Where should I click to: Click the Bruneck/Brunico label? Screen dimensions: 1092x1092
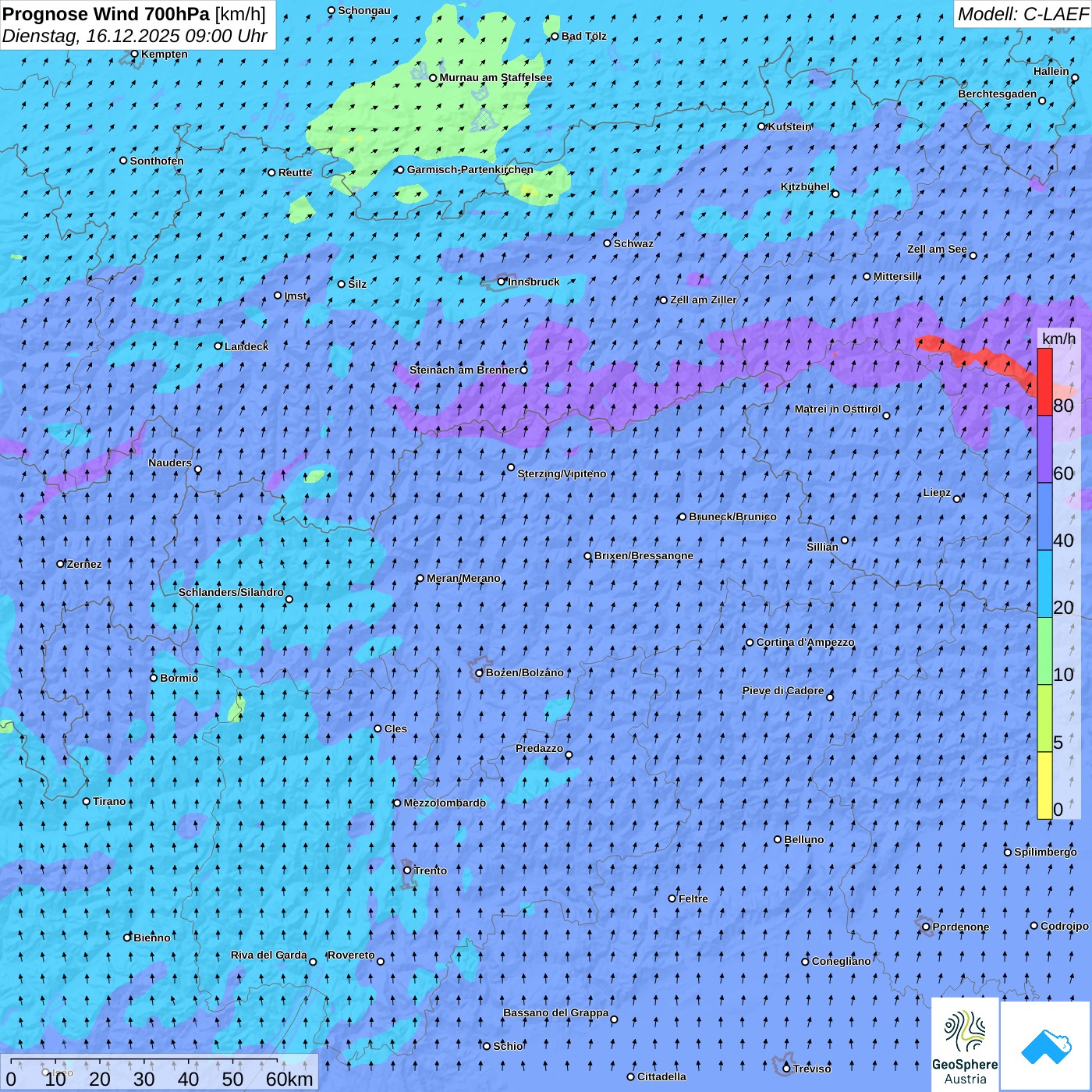coord(732,516)
